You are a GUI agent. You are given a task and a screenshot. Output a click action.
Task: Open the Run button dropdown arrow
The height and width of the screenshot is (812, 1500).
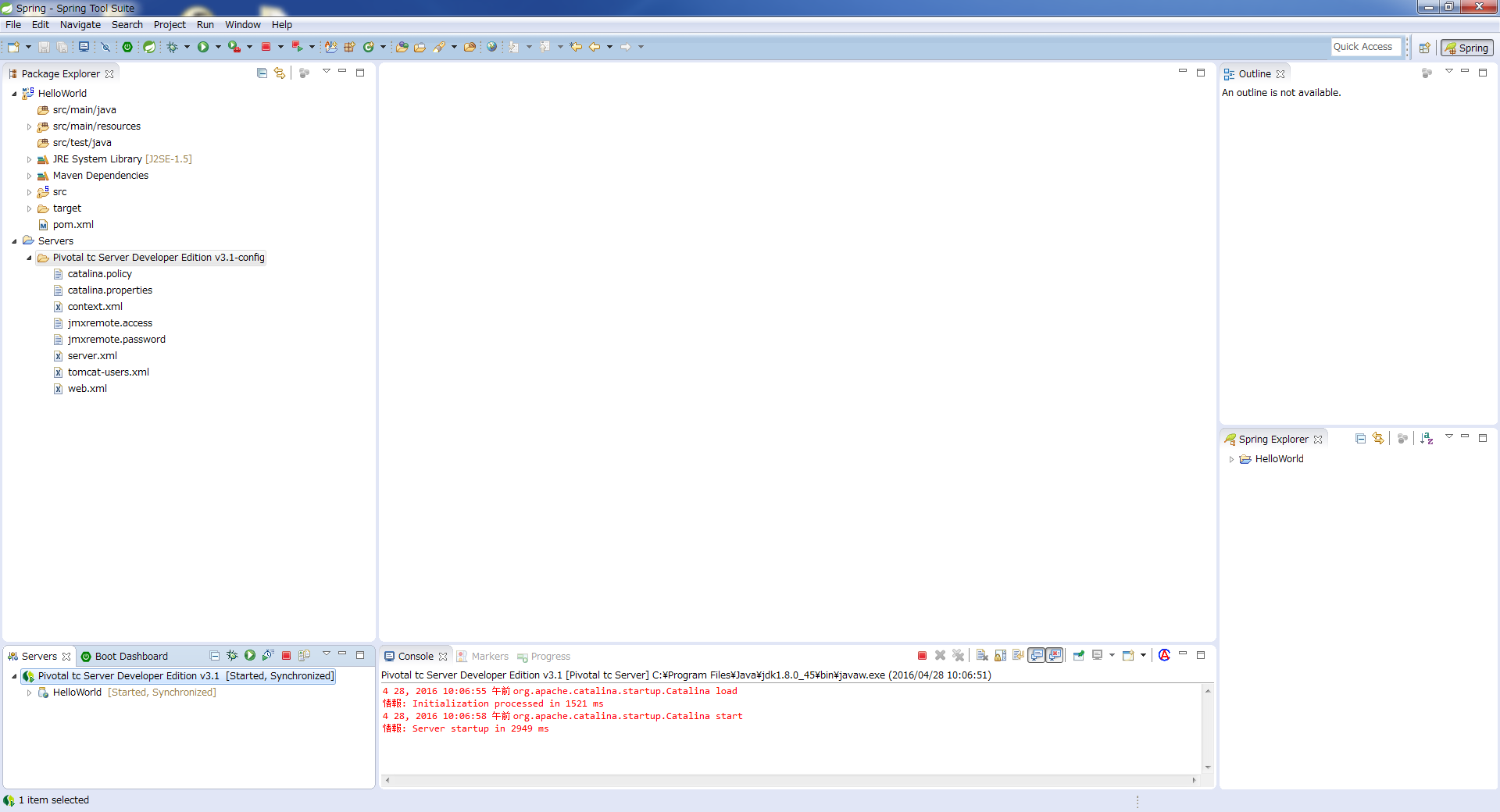[218, 47]
